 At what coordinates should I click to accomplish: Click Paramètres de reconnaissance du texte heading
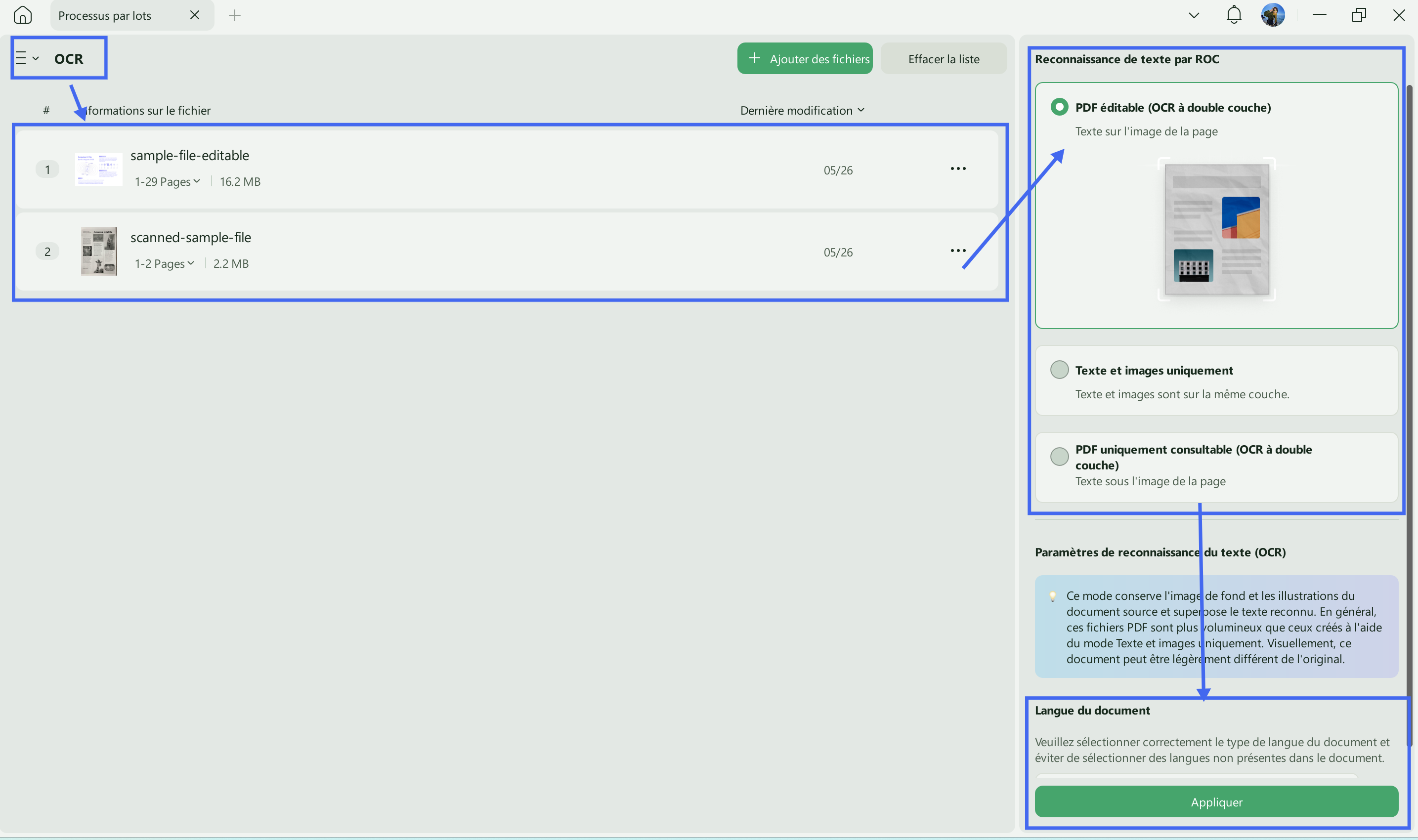1160,552
